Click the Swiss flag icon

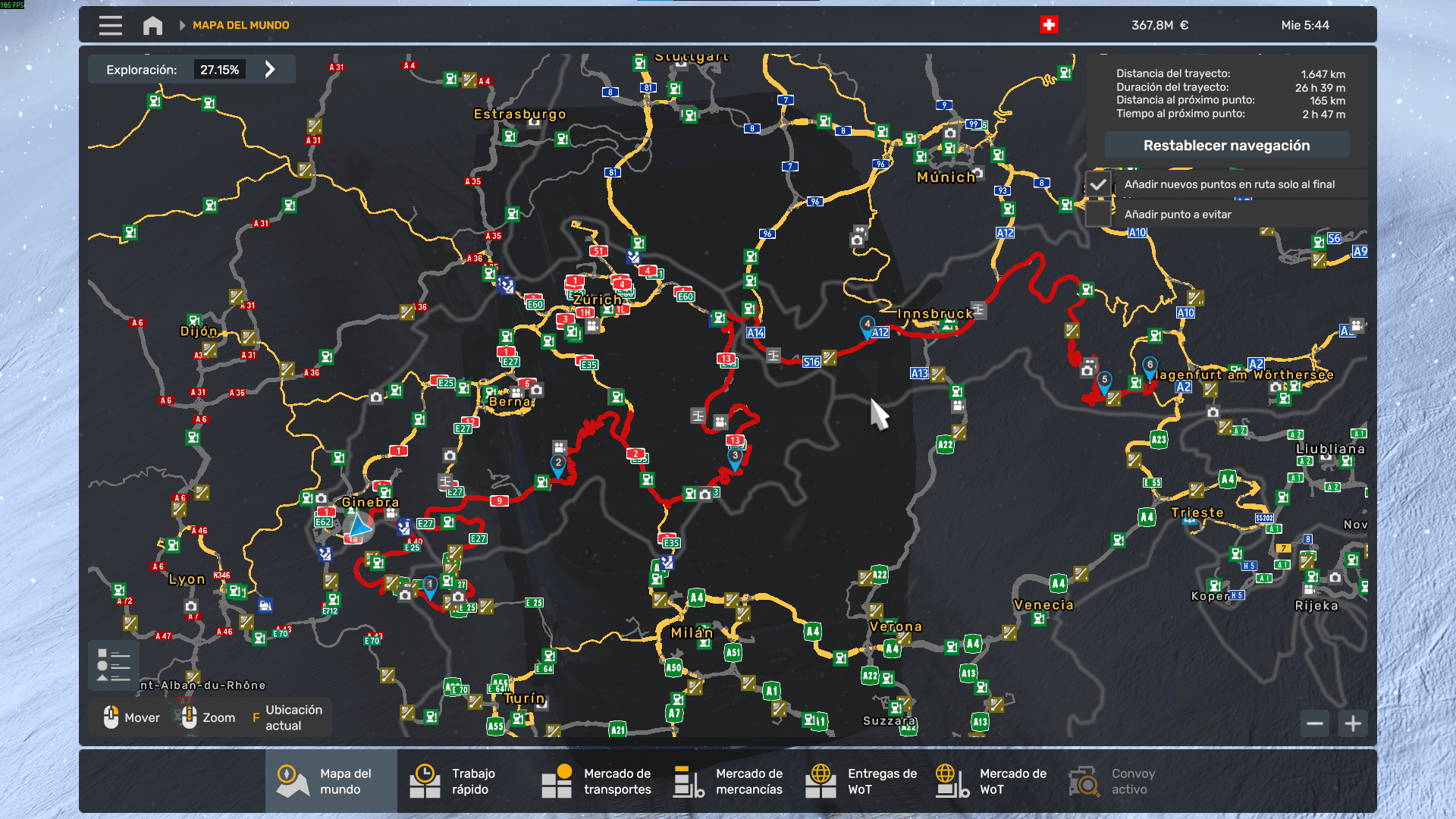click(1049, 25)
